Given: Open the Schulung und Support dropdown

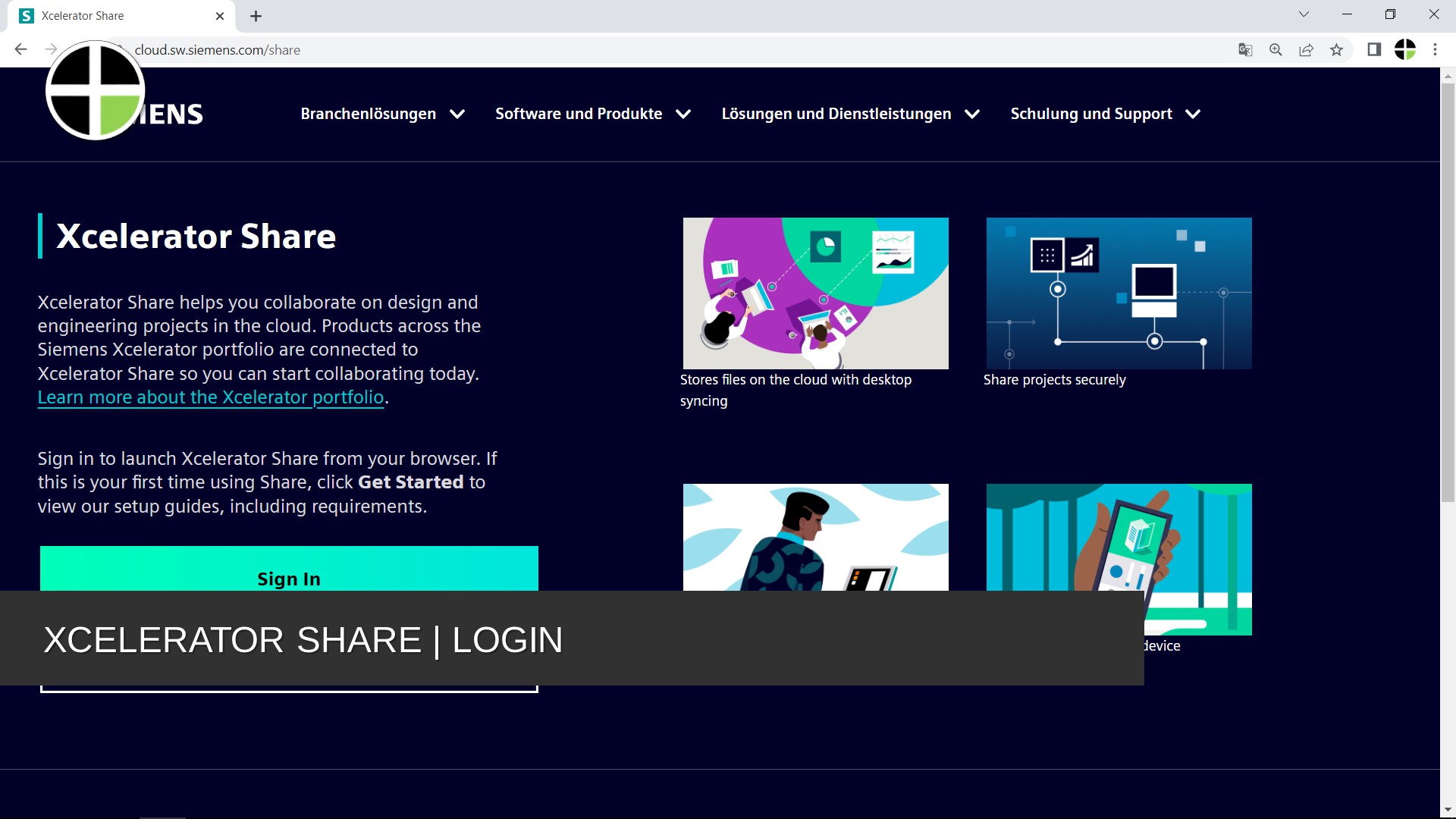Looking at the screenshot, I should pos(1193,114).
